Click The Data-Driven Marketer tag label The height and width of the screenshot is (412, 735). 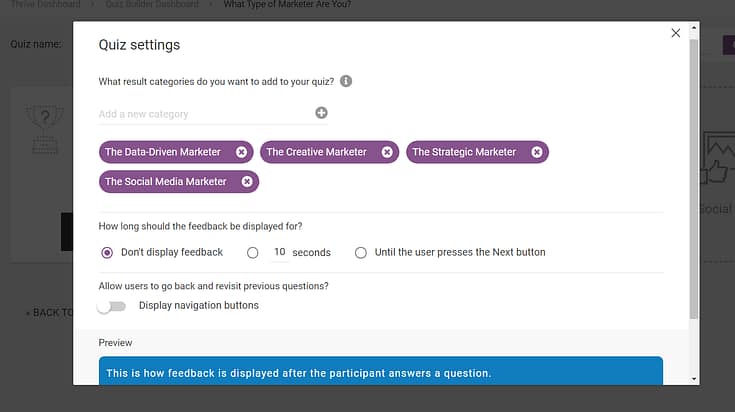point(163,152)
